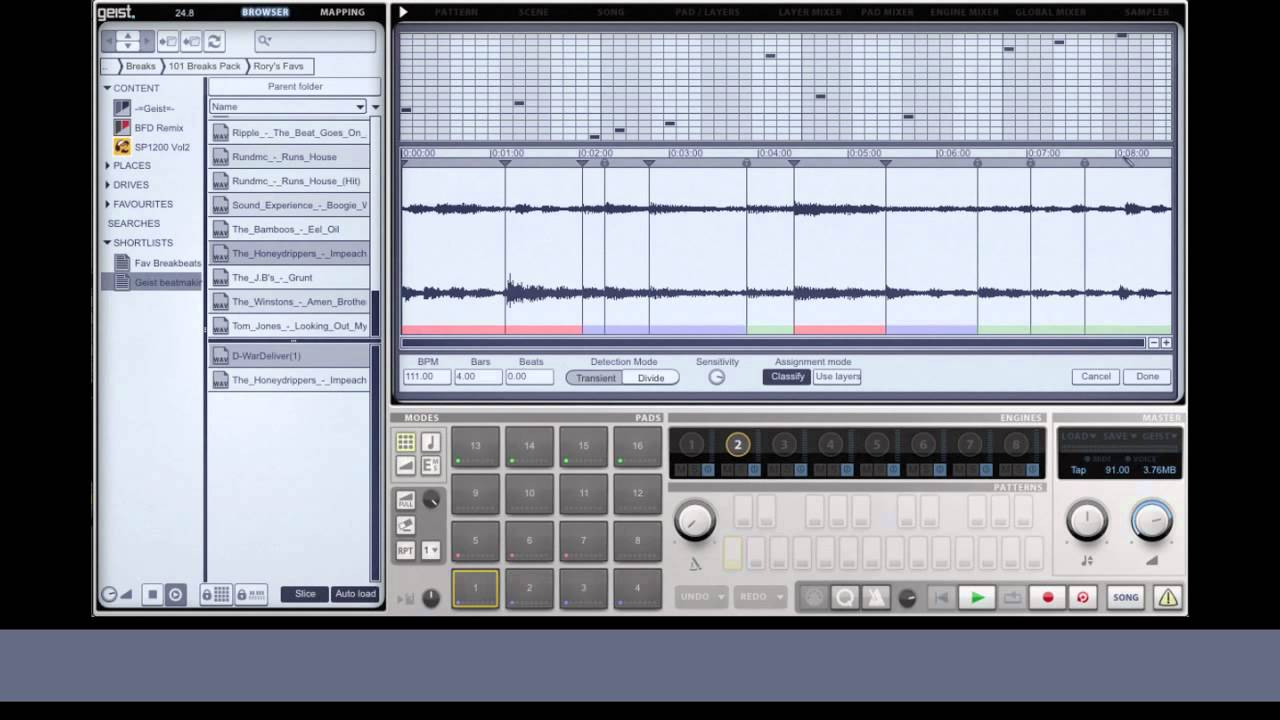Click pad 1 with yellow outline
Image resolution: width=1280 pixels, height=720 pixels.
pyautogui.click(x=475, y=588)
